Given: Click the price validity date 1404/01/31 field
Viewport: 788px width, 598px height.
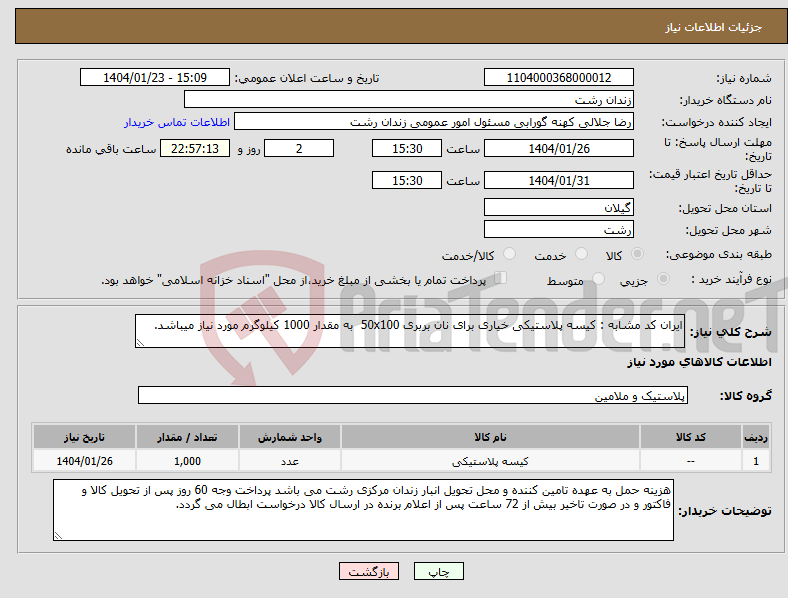Looking at the screenshot, I should (x=558, y=180).
